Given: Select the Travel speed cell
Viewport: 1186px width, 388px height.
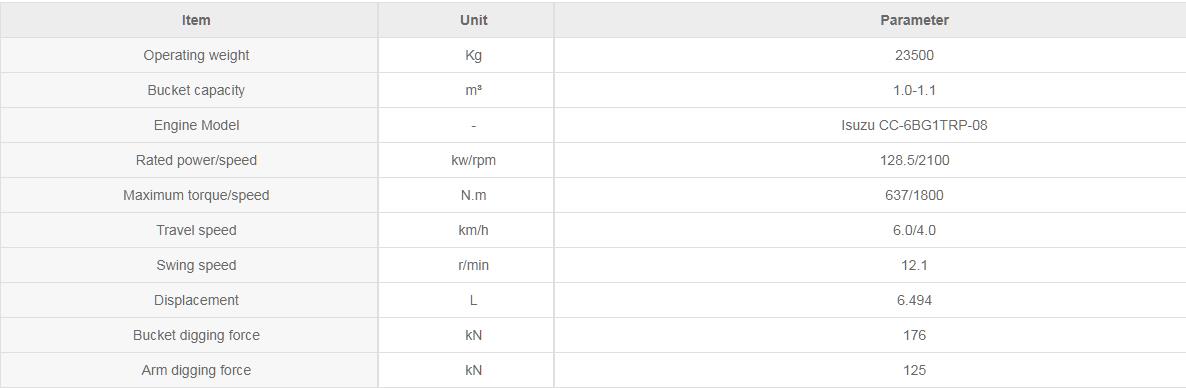Looking at the screenshot, I should (x=196, y=230).
